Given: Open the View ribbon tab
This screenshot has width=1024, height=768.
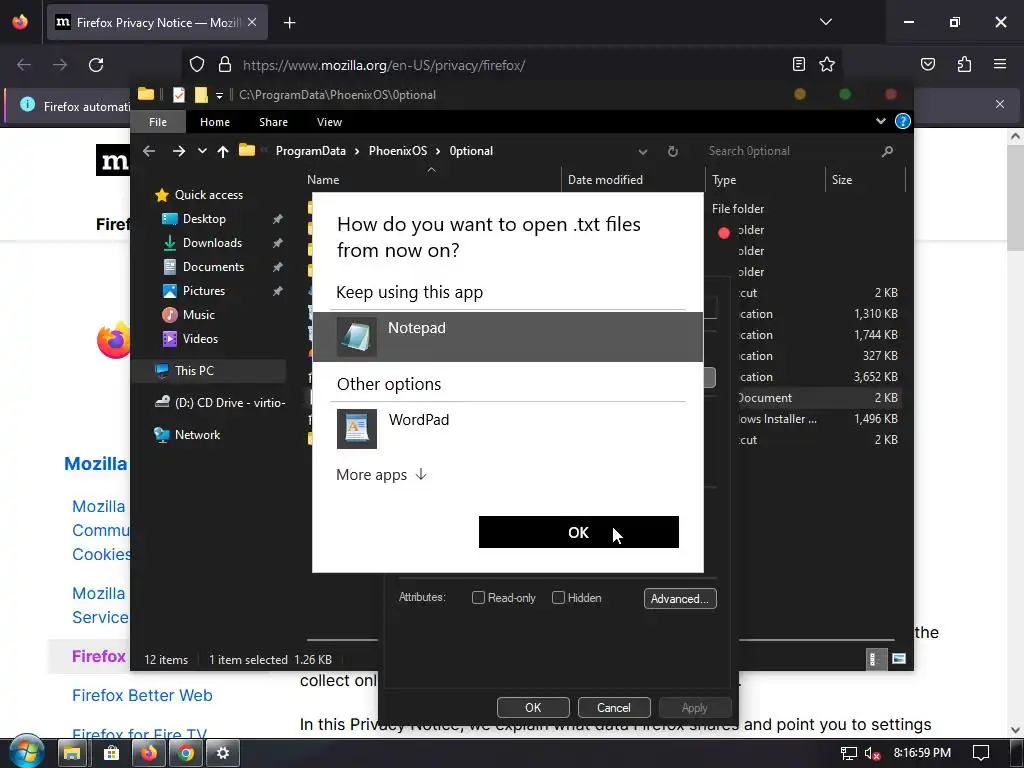Looking at the screenshot, I should tap(329, 122).
